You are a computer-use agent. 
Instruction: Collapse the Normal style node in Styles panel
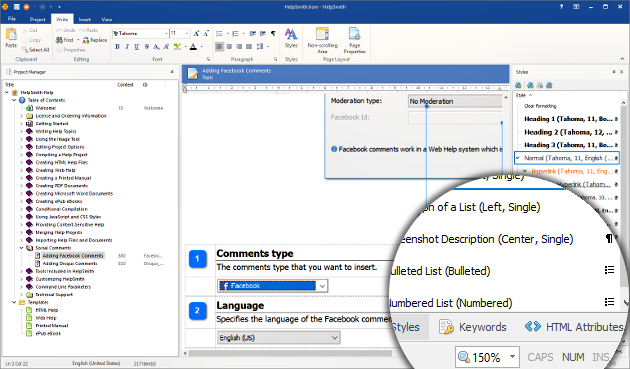coord(518,158)
